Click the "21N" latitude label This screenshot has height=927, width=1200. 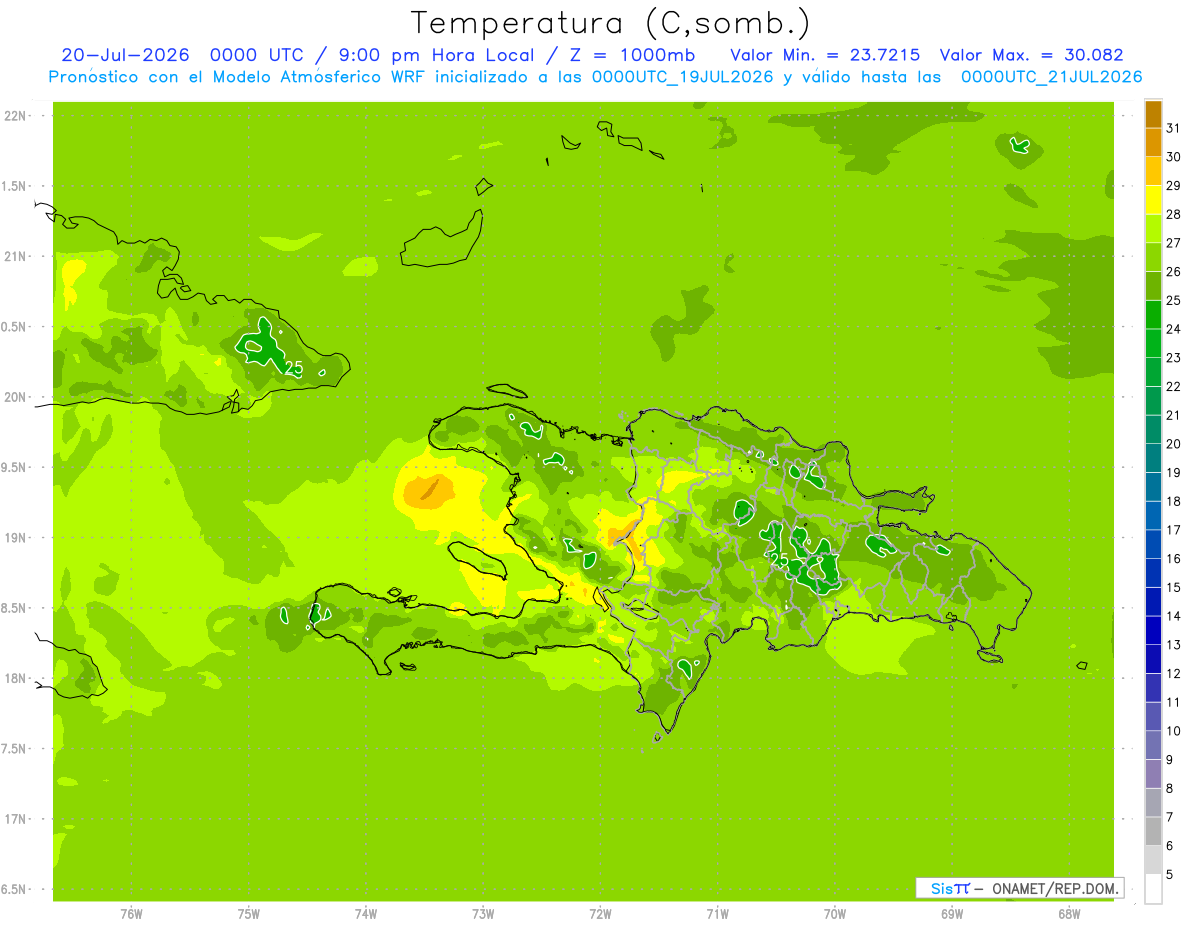point(14,256)
